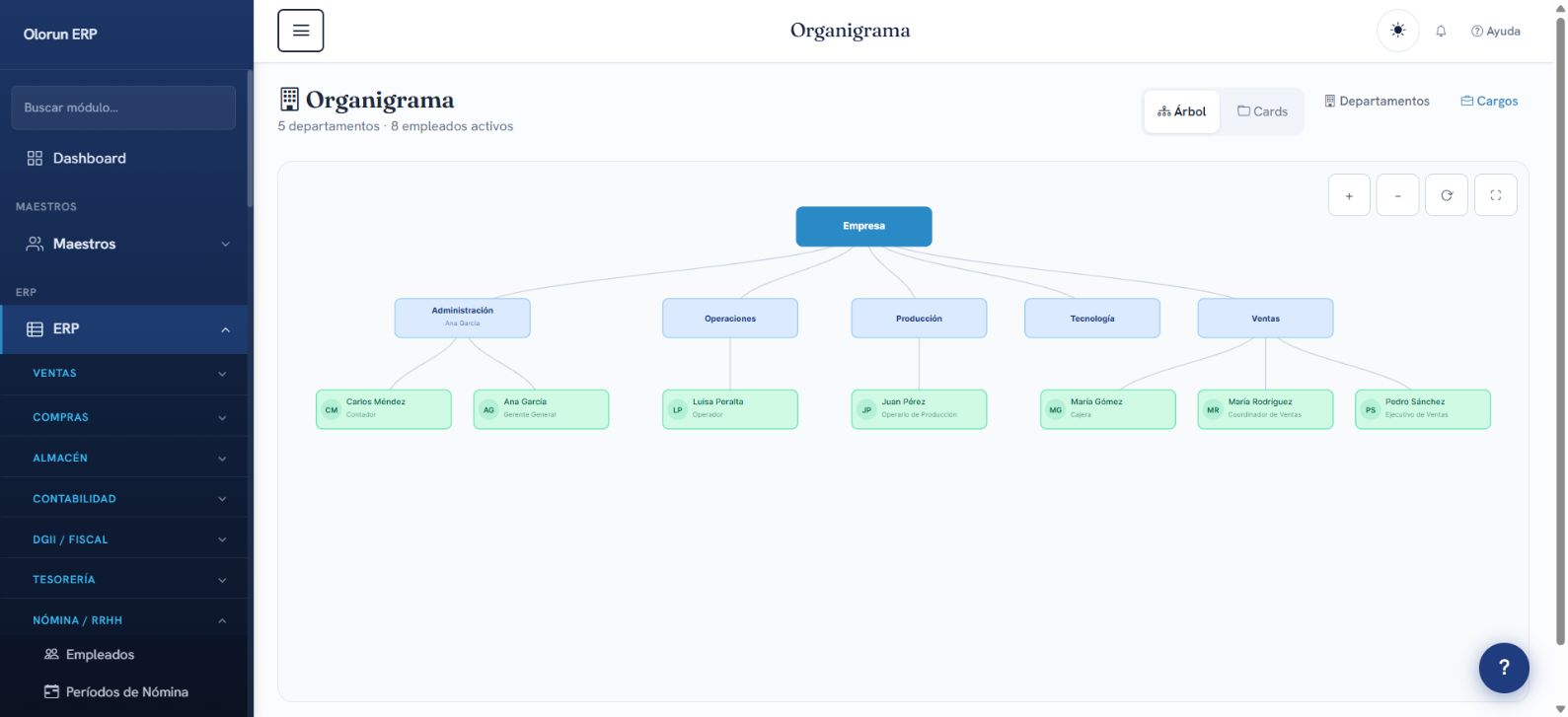Click the floating help question mark

[1504, 668]
